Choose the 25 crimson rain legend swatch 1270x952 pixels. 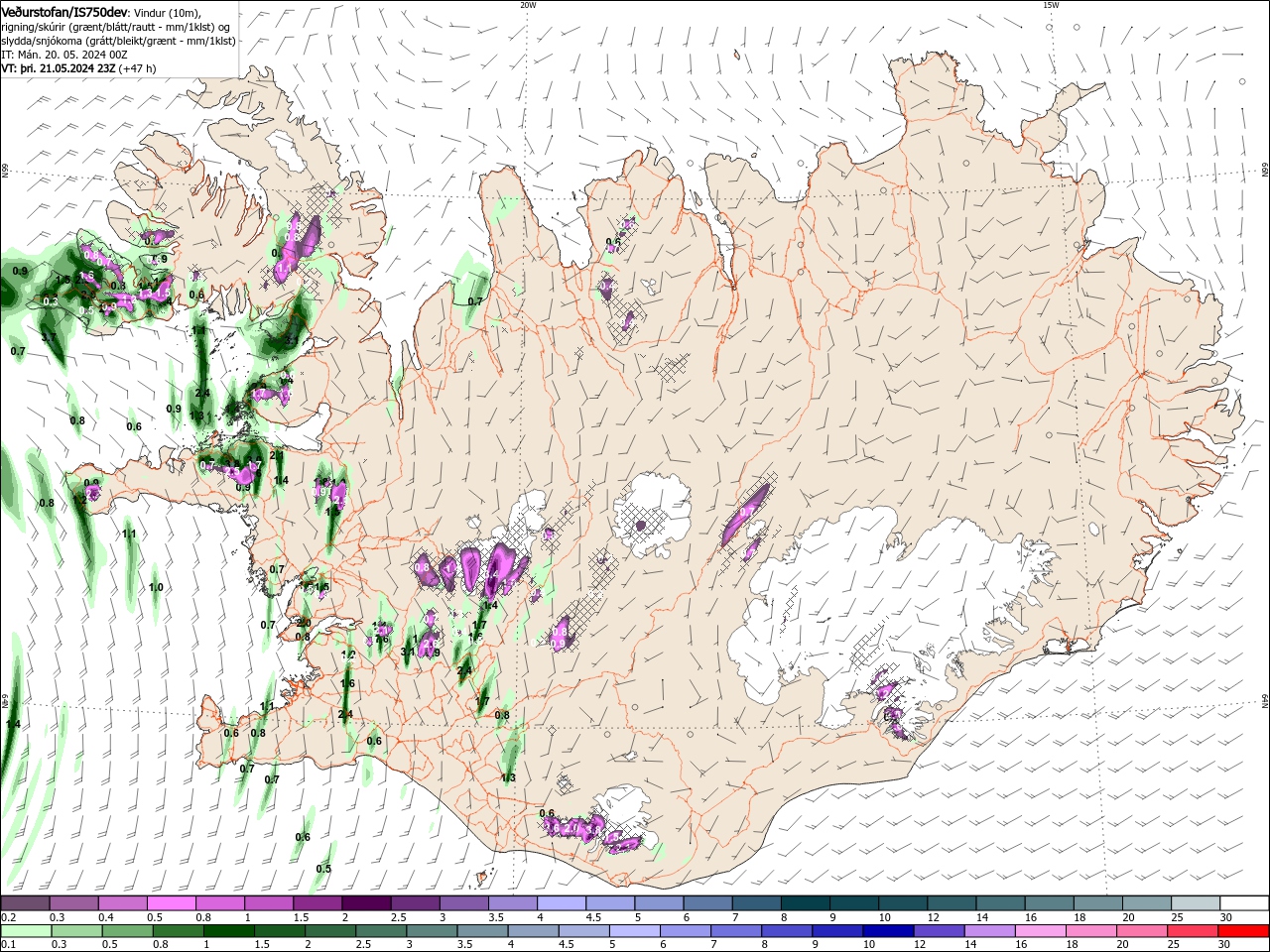(x=1191, y=931)
